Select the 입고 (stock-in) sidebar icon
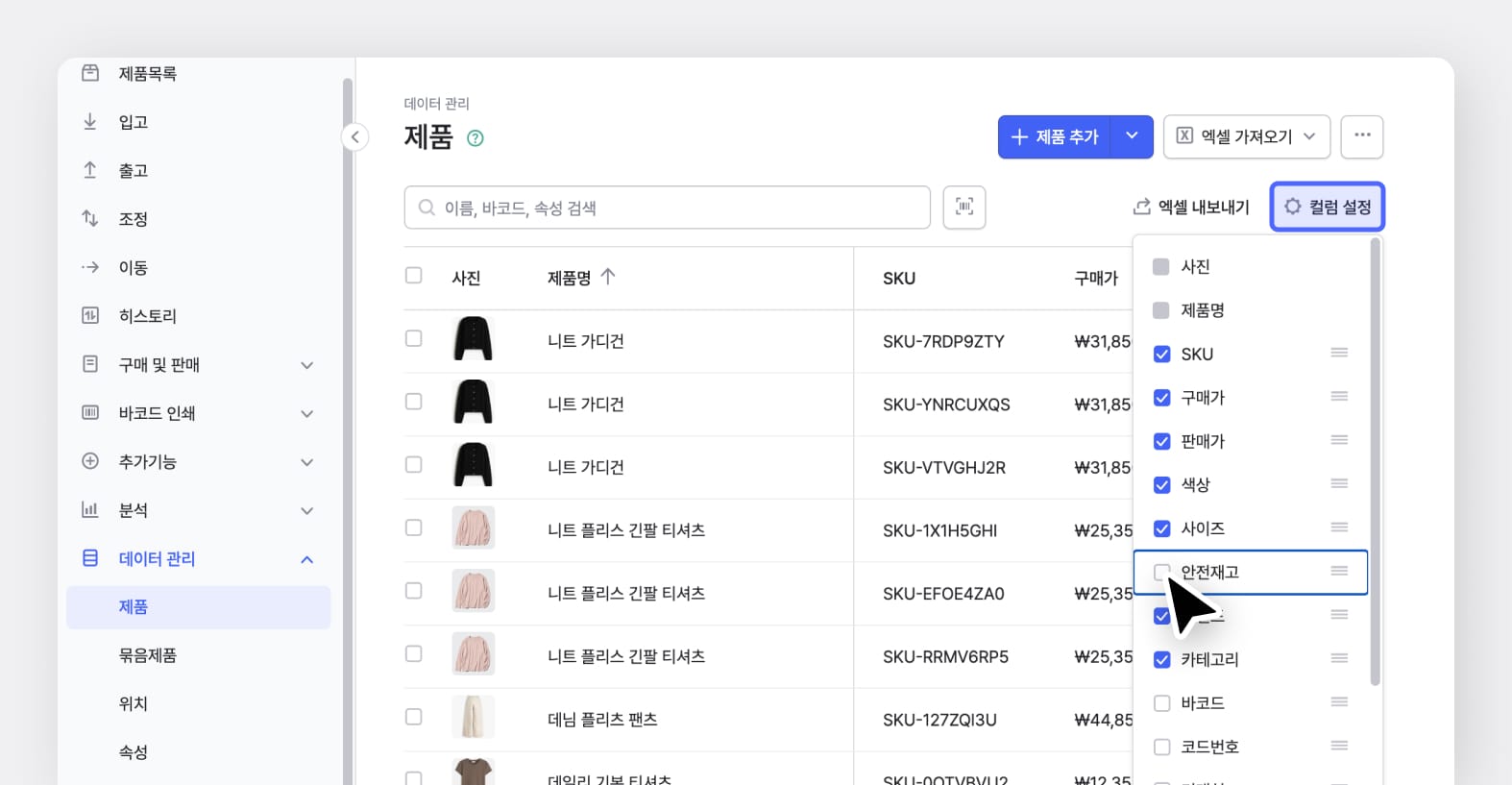Screen dimensions: 1512x785 click(89, 121)
